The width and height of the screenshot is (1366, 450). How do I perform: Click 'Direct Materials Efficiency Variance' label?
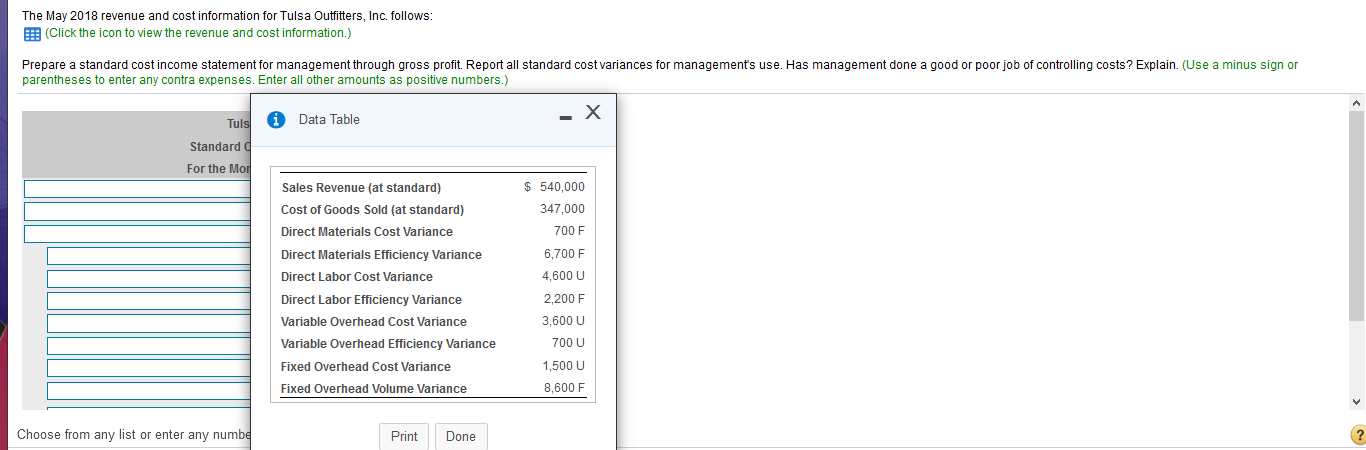point(381,255)
